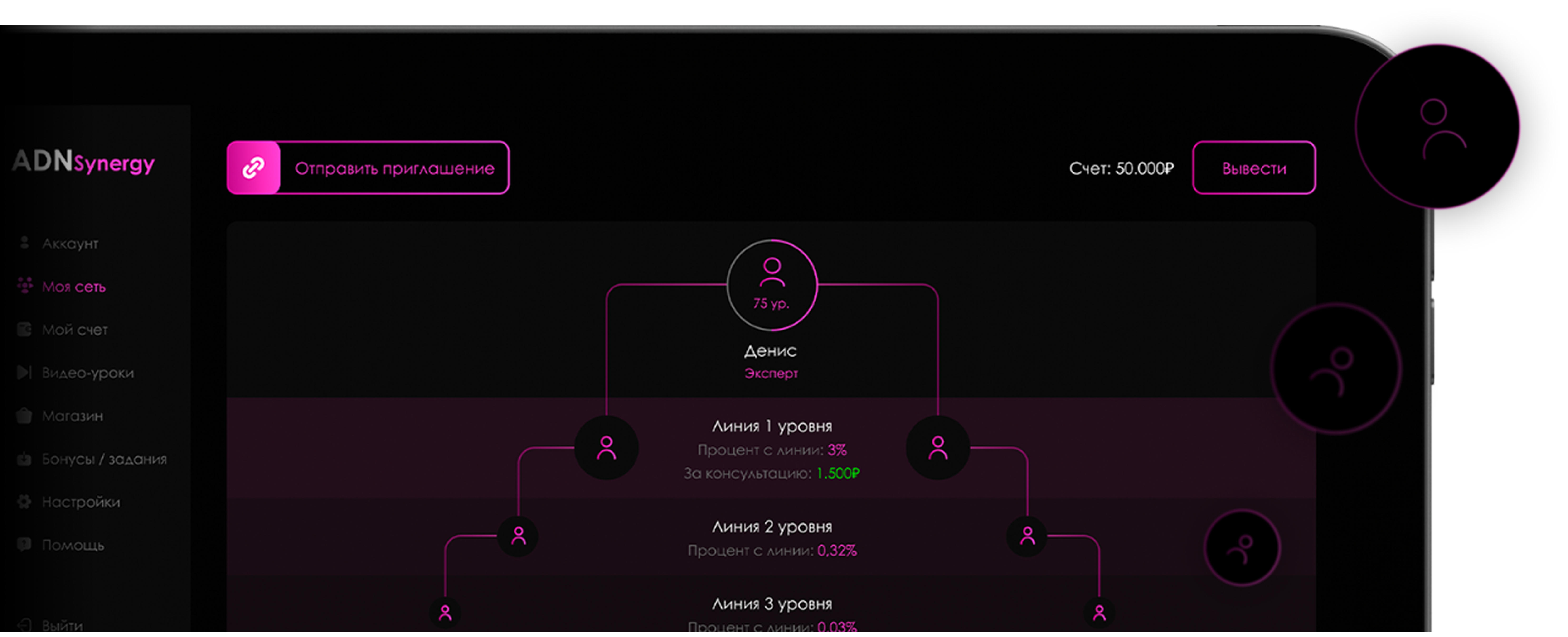1568x637 pixels.
Task: Click the left user node on level 2 line
Action: point(518,536)
